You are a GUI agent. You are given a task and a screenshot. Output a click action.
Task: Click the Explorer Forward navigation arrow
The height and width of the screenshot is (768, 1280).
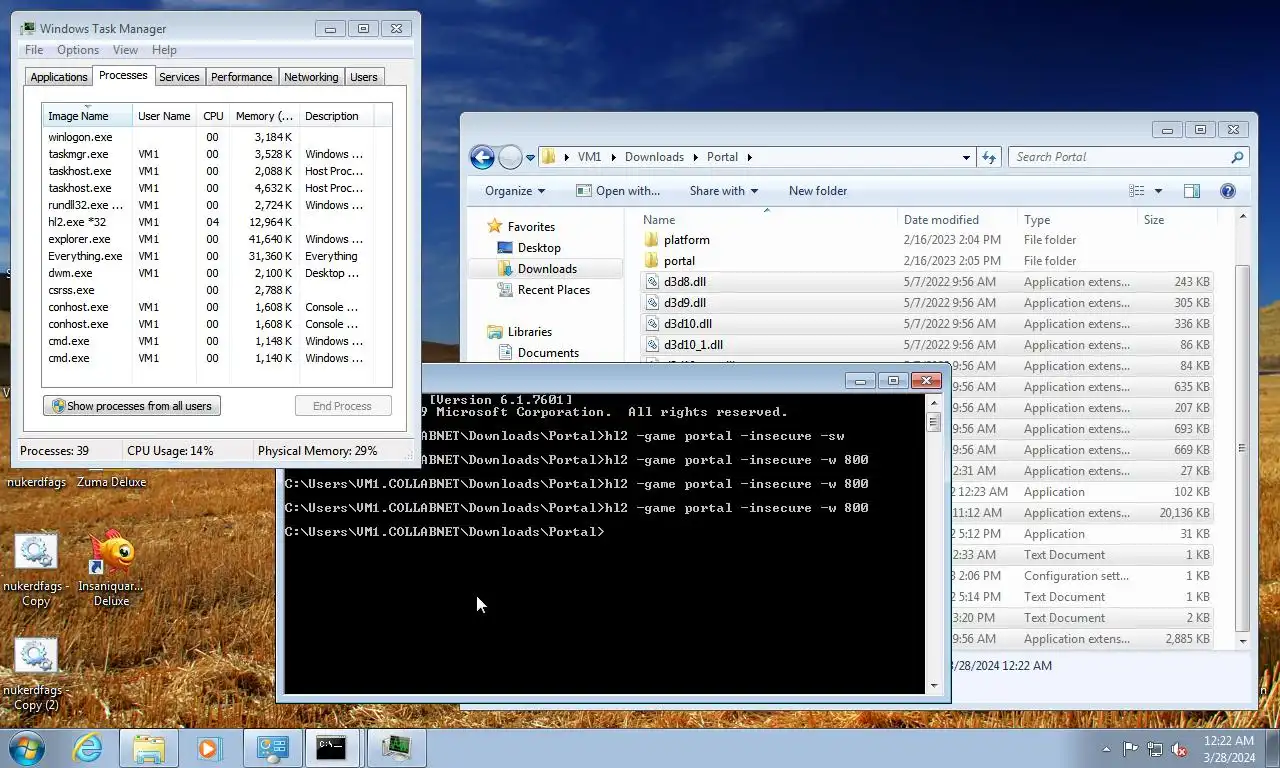[x=510, y=157]
